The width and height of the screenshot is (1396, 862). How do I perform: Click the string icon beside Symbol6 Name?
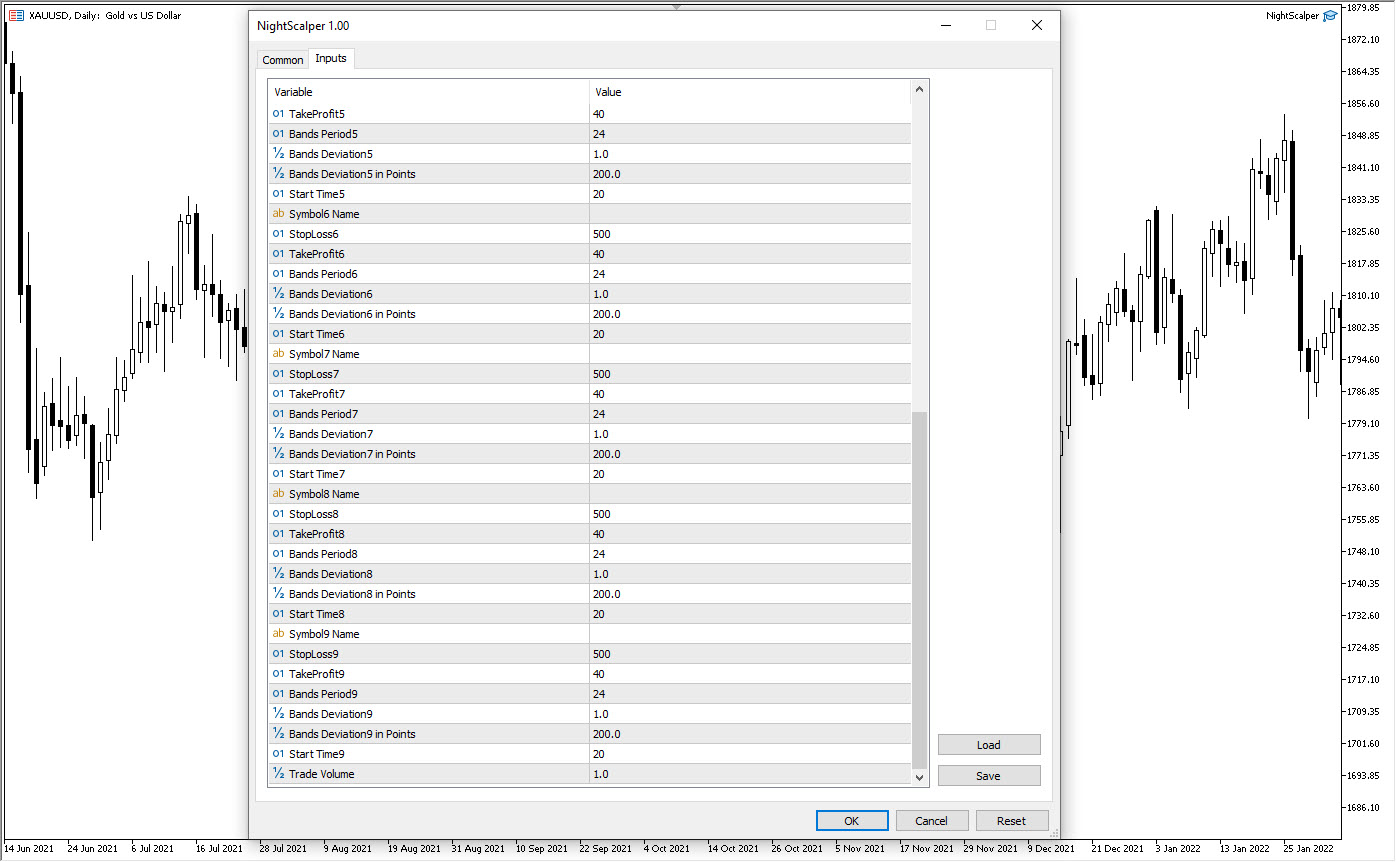coord(278,214)
